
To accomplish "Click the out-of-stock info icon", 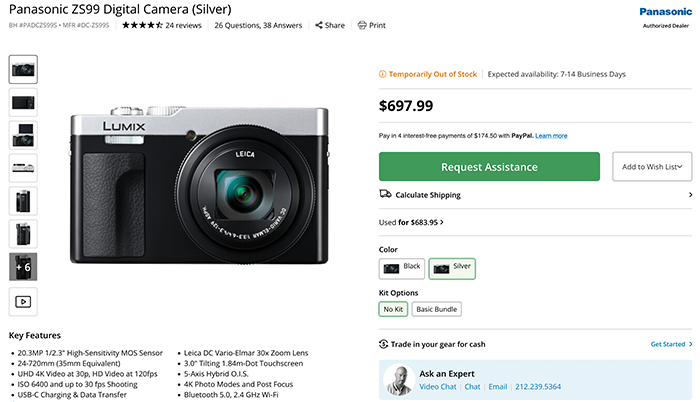I will [384, 74].
